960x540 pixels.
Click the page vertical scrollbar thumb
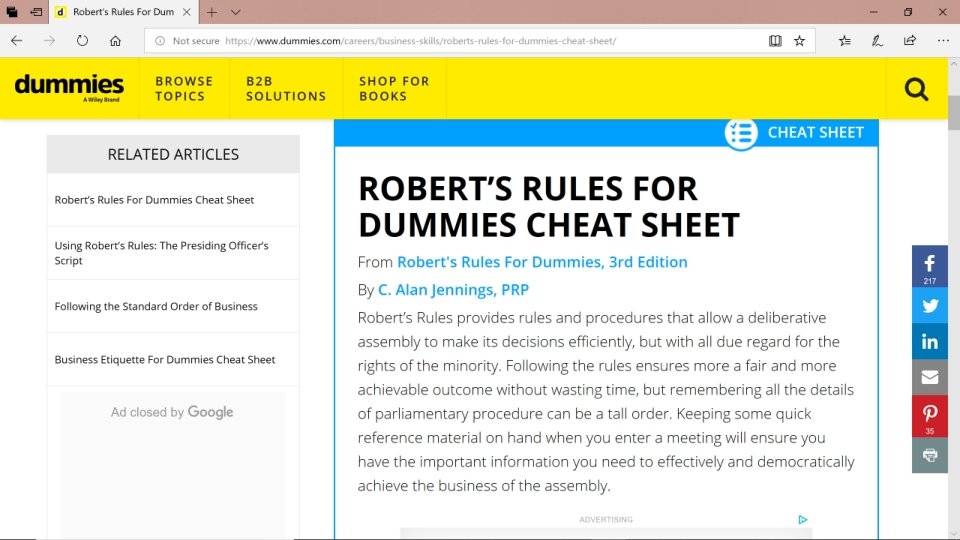[x=953, y=112]
